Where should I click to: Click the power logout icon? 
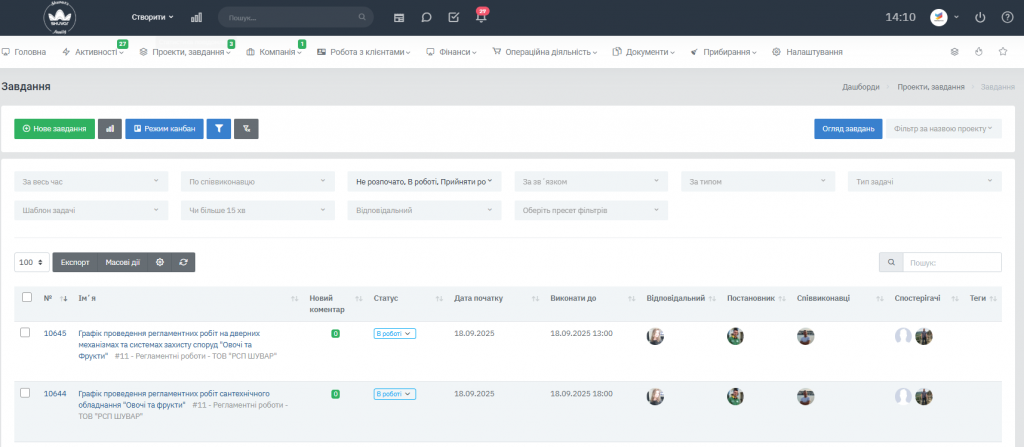coord(979,18)
